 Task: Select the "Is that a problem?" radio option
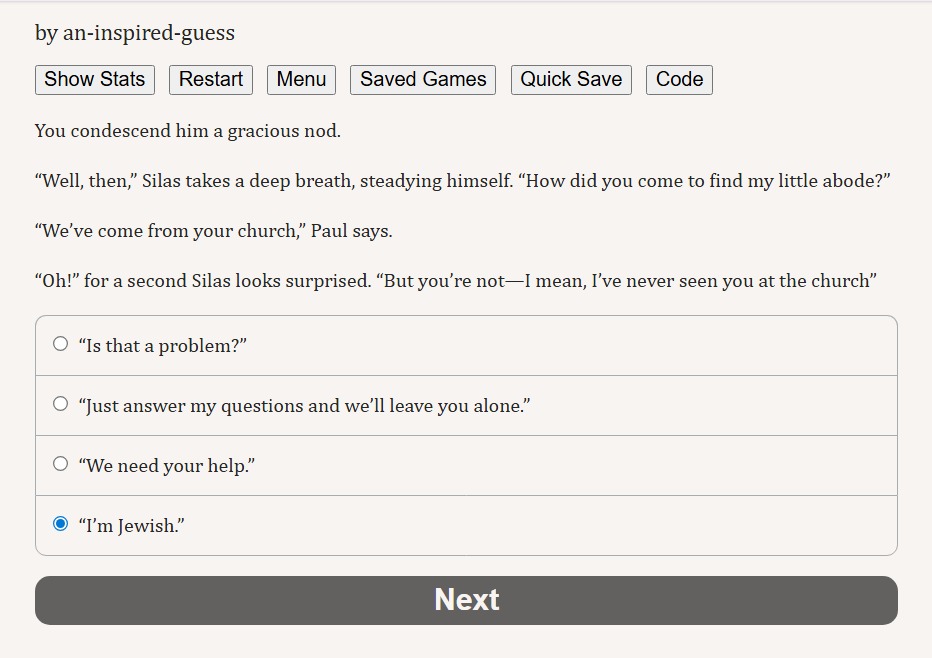(x=61, y=344)
